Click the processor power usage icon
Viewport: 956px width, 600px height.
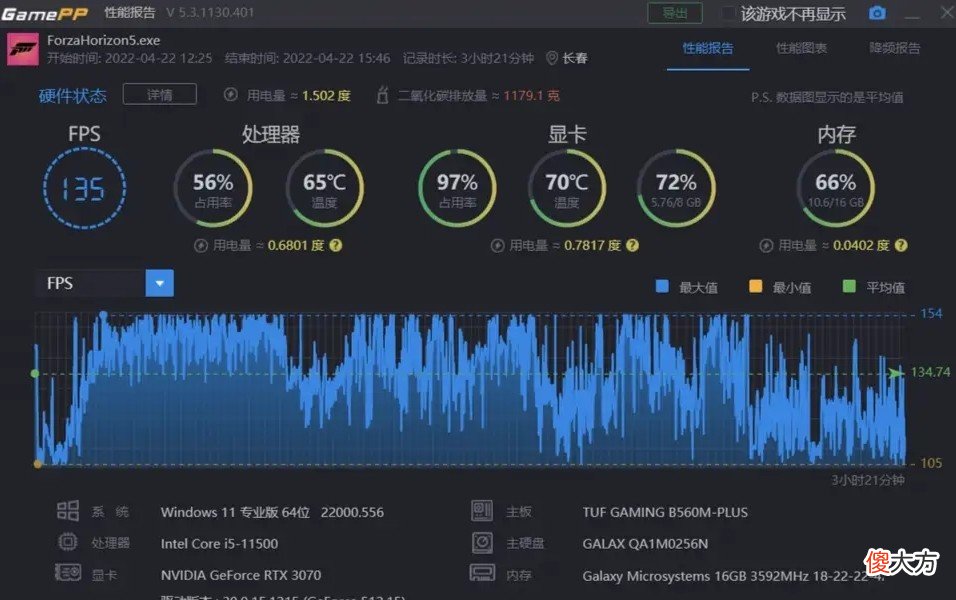point(201,246)
